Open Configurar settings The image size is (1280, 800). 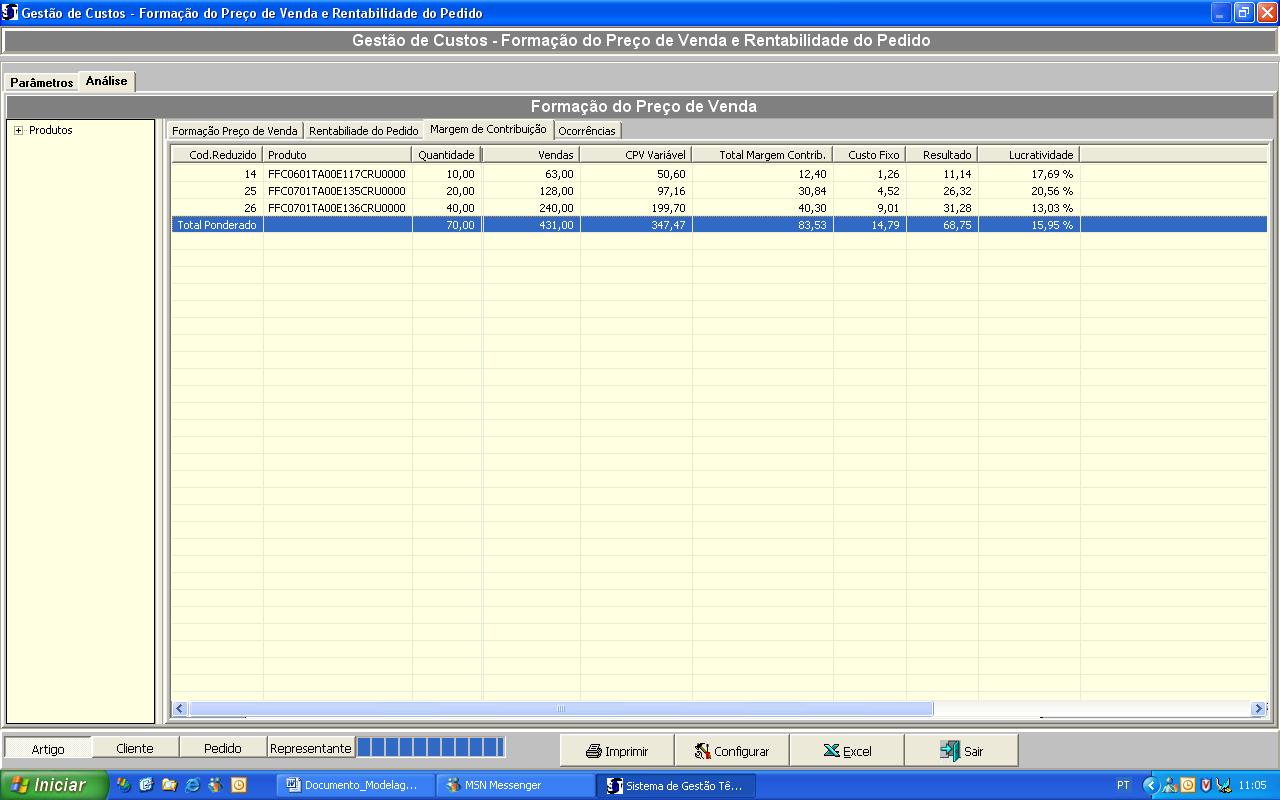click(732, 751)
